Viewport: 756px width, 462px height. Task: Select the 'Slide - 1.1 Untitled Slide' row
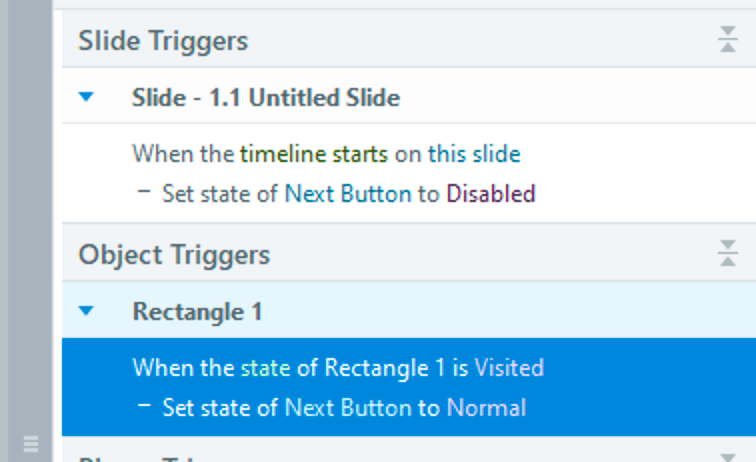[265, 98]
